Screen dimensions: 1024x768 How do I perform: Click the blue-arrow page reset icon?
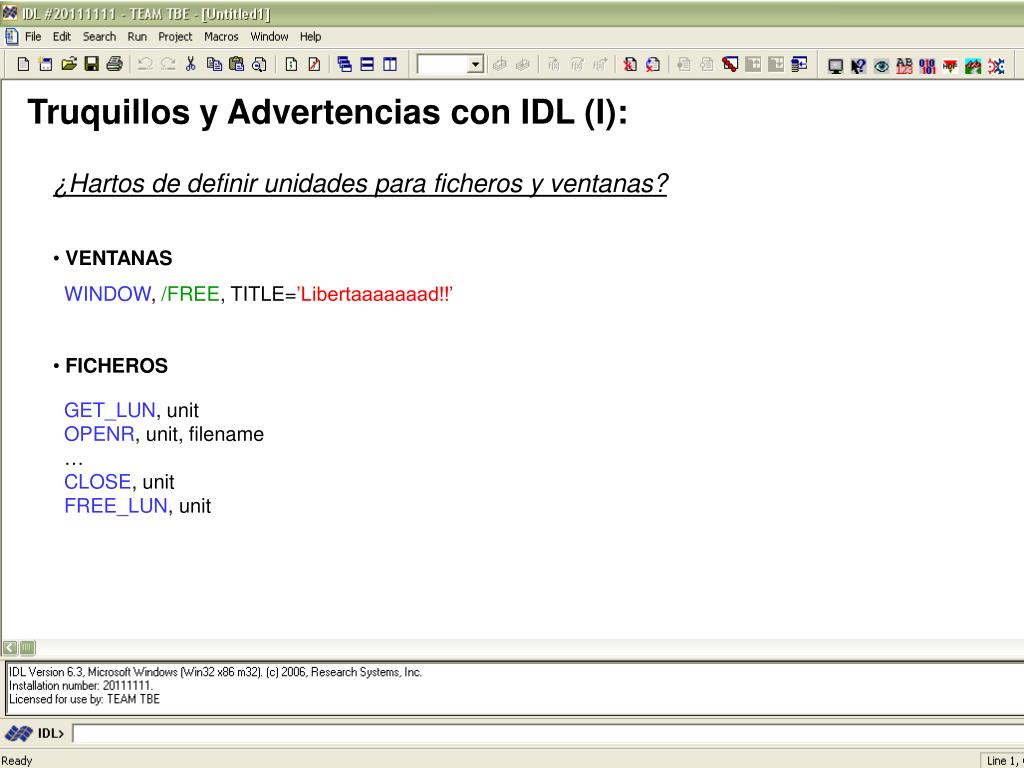tap(652, 64)
